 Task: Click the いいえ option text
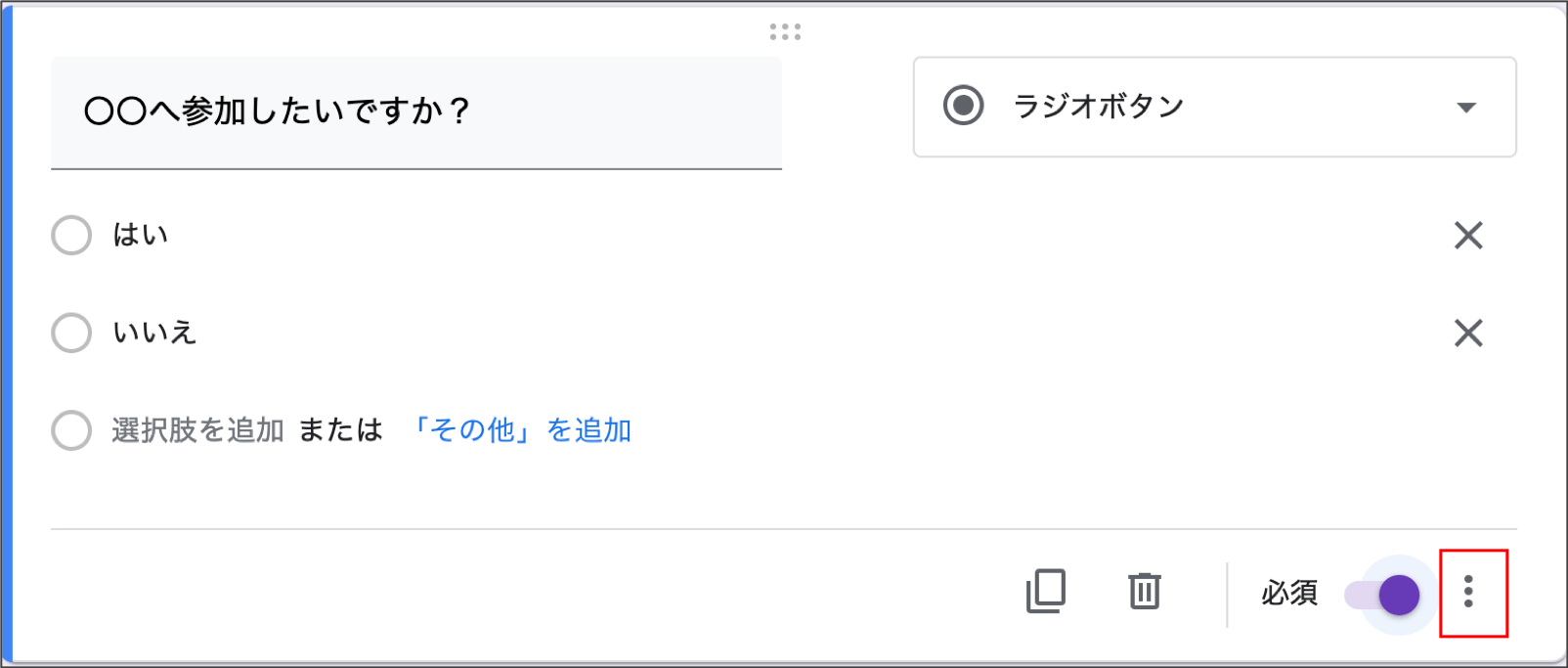click(154, 333)
